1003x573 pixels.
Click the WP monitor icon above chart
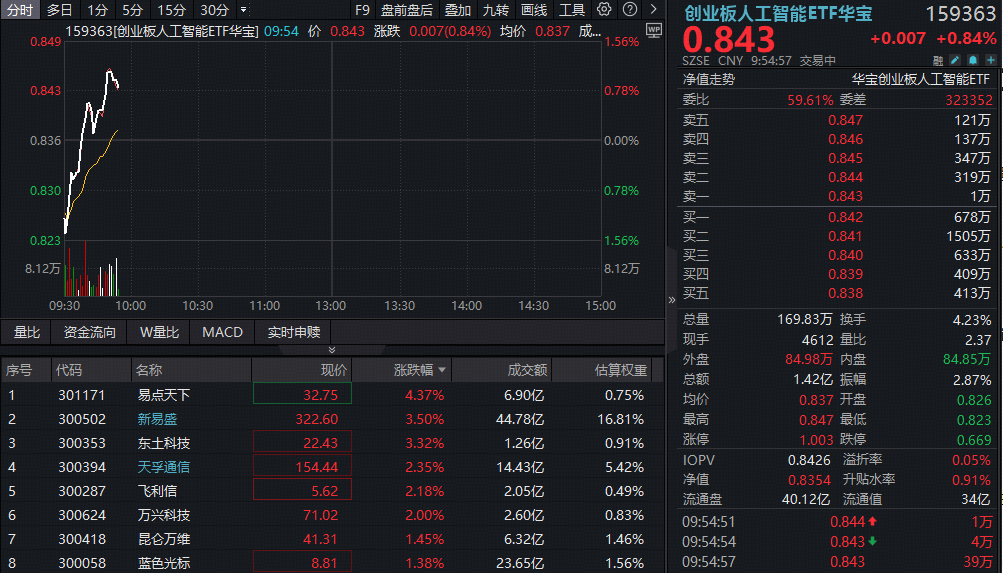[x=654, y=30]
